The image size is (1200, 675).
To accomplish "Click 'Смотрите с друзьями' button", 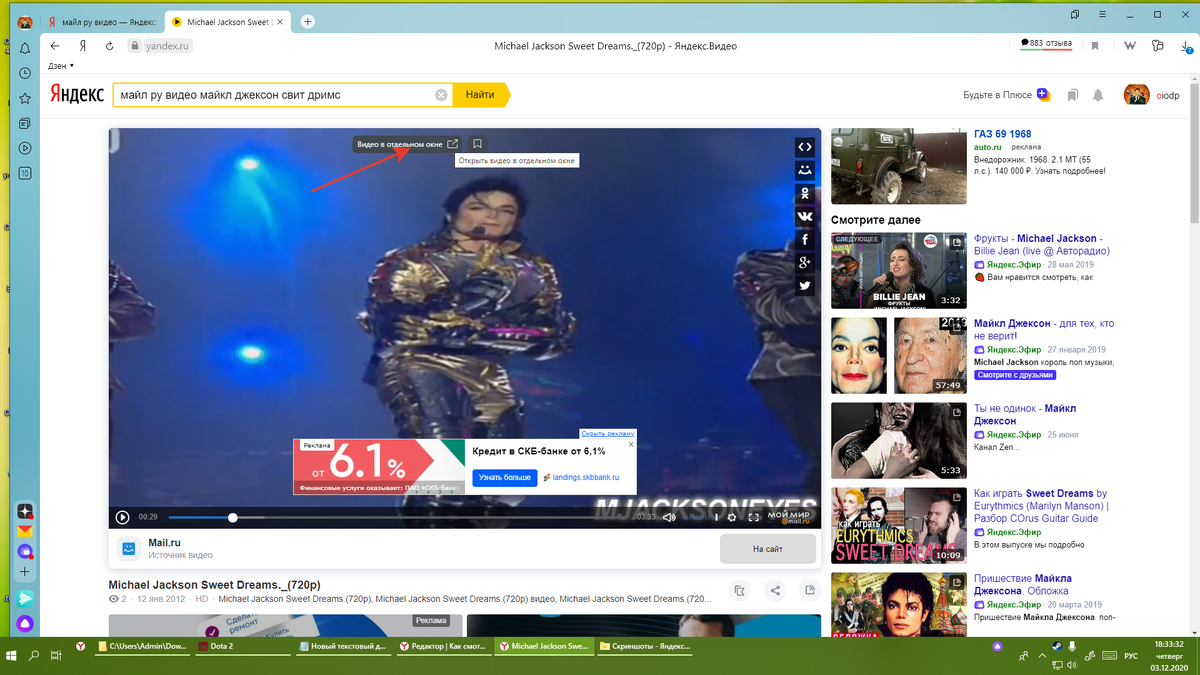I will 1013,375.
